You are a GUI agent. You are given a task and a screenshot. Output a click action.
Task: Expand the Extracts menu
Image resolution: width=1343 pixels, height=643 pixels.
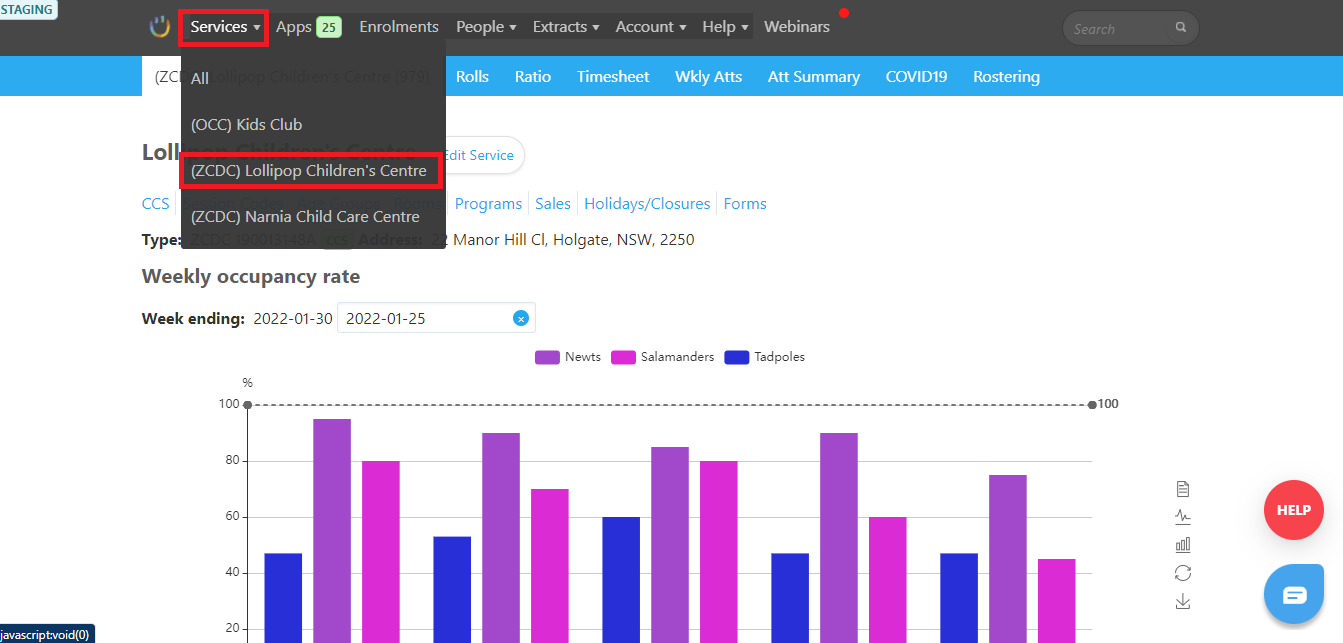click(566, 27)
